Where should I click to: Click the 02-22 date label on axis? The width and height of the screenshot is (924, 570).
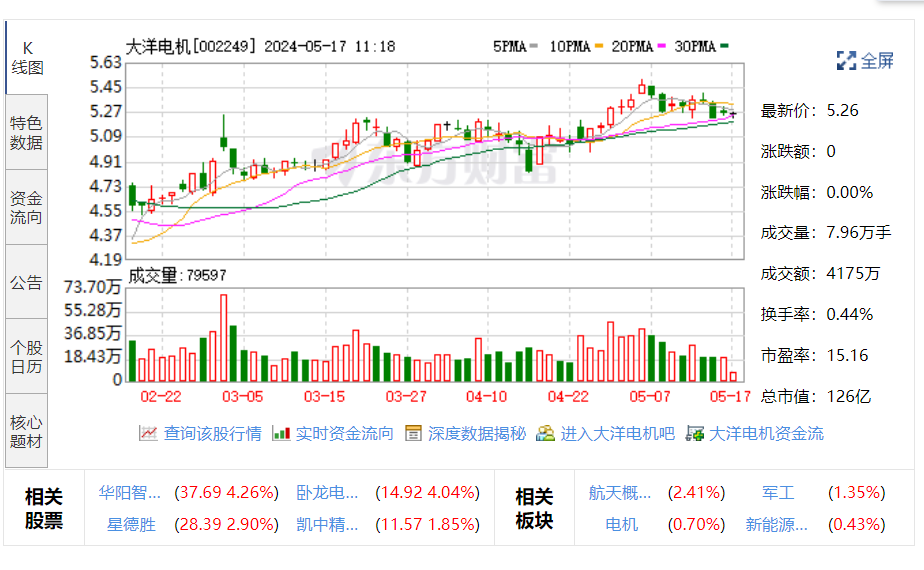[161, 397]
